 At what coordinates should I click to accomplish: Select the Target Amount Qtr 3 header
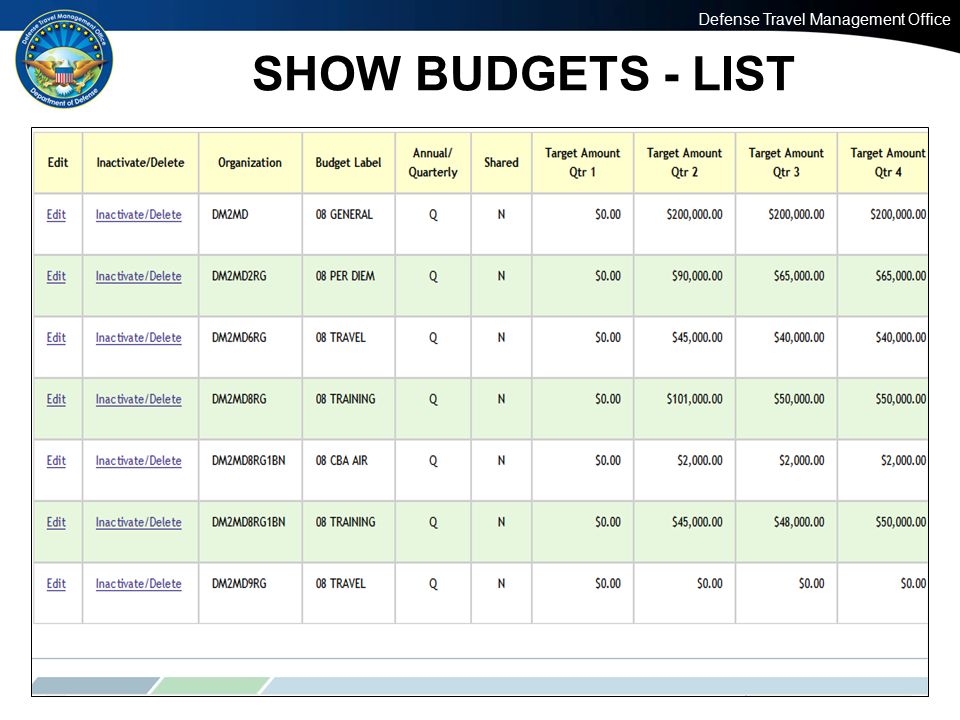coord(786,163)
